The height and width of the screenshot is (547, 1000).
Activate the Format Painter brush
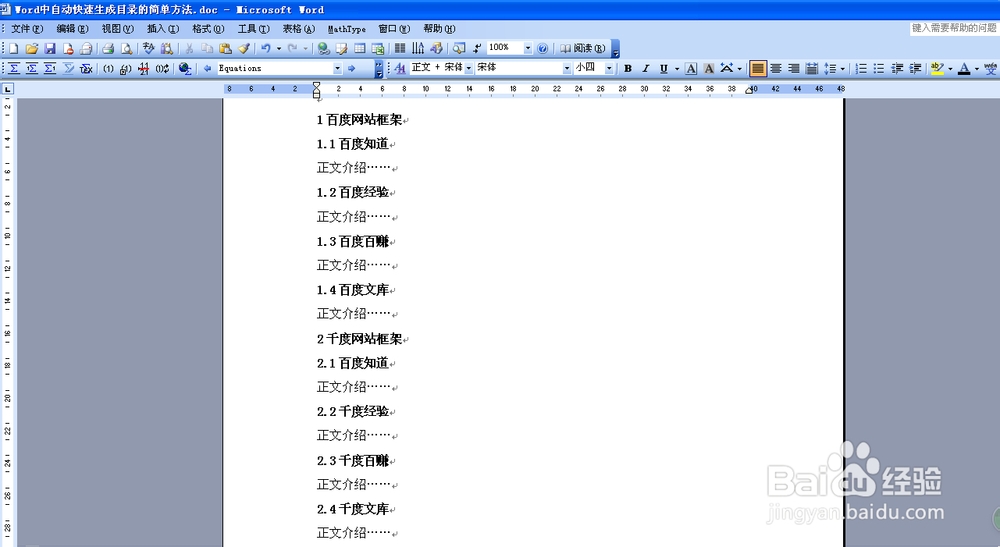click(x=244, y=48)
